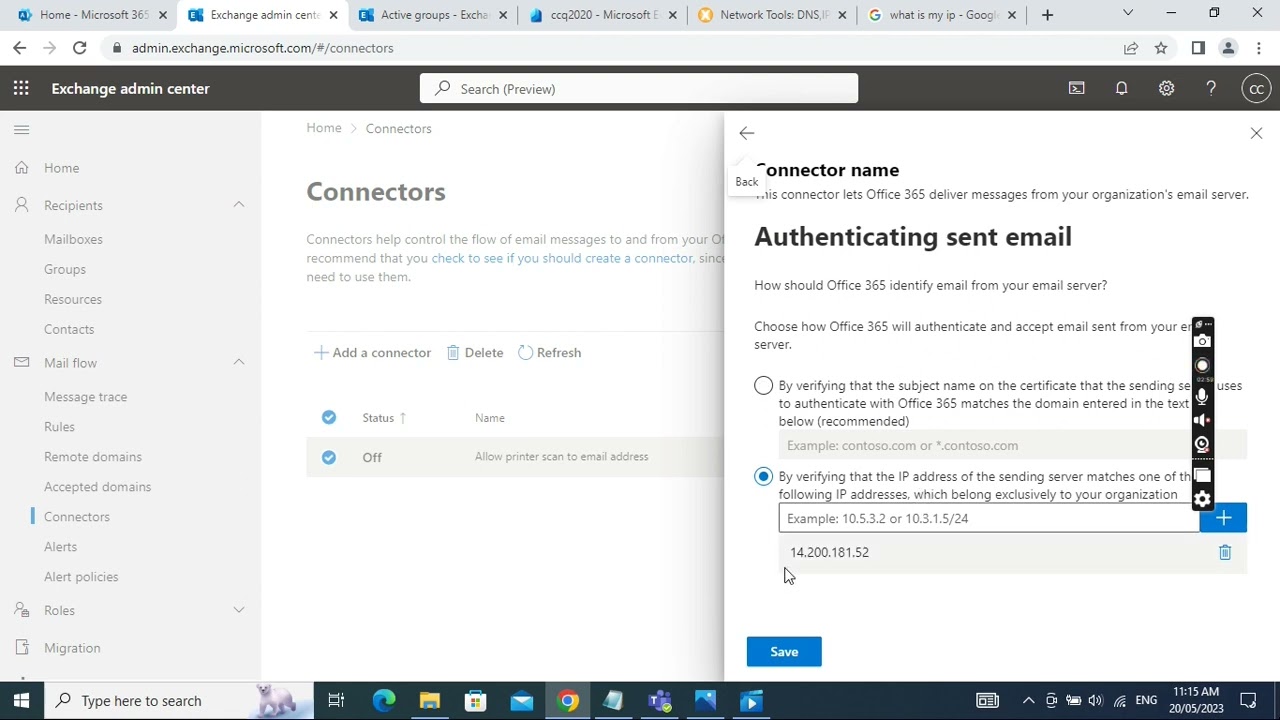Close the connector panel with X
This screenshot has height=720, width=1280.
[x=1256, y=133]
